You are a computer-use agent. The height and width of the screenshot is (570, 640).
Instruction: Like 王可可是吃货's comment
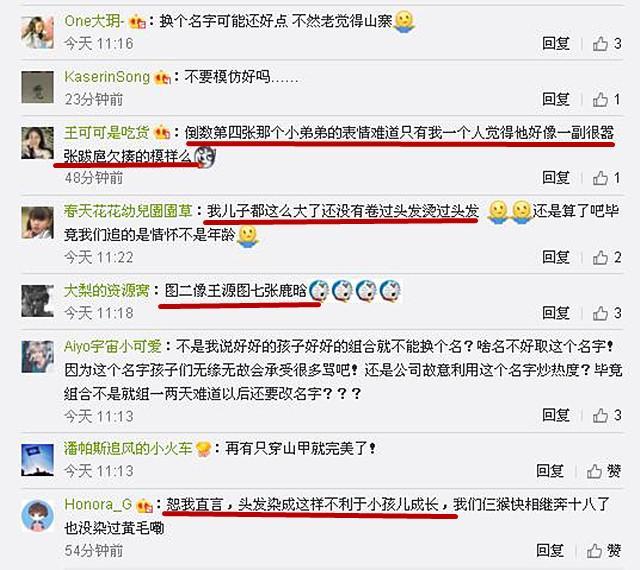(x=607, y=178)
